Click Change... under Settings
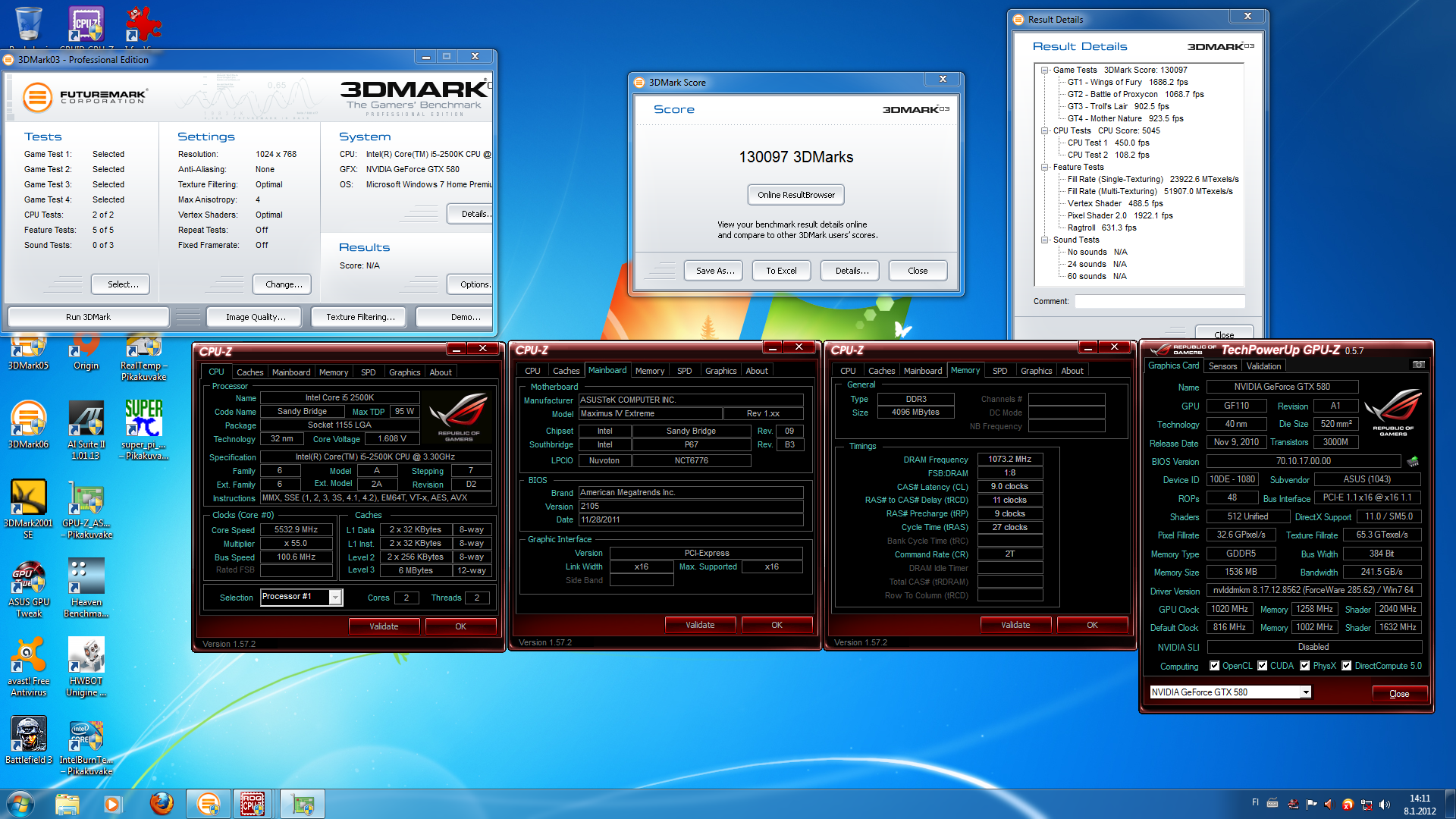The height and width of the screenshot is (819, 1456). tap(284, 284)
